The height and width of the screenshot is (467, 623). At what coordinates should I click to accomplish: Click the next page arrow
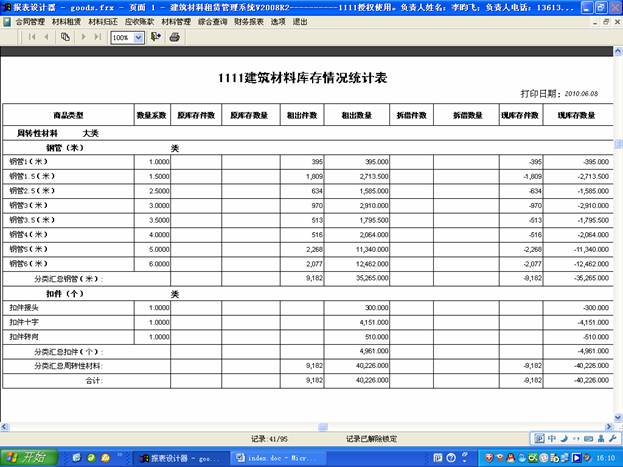click(x=82, y=37)
